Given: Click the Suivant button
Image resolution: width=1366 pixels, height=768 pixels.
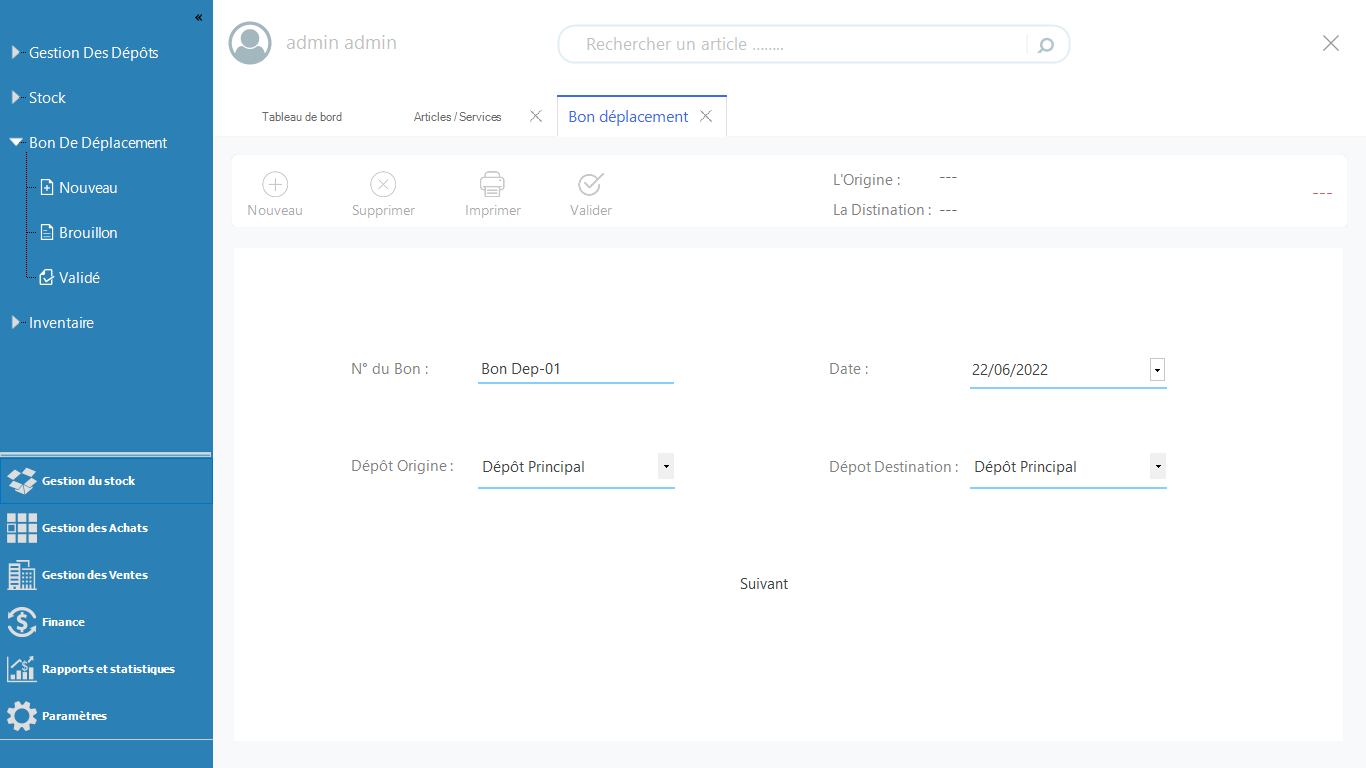Looking at the screenshot, I should (764, 584).
